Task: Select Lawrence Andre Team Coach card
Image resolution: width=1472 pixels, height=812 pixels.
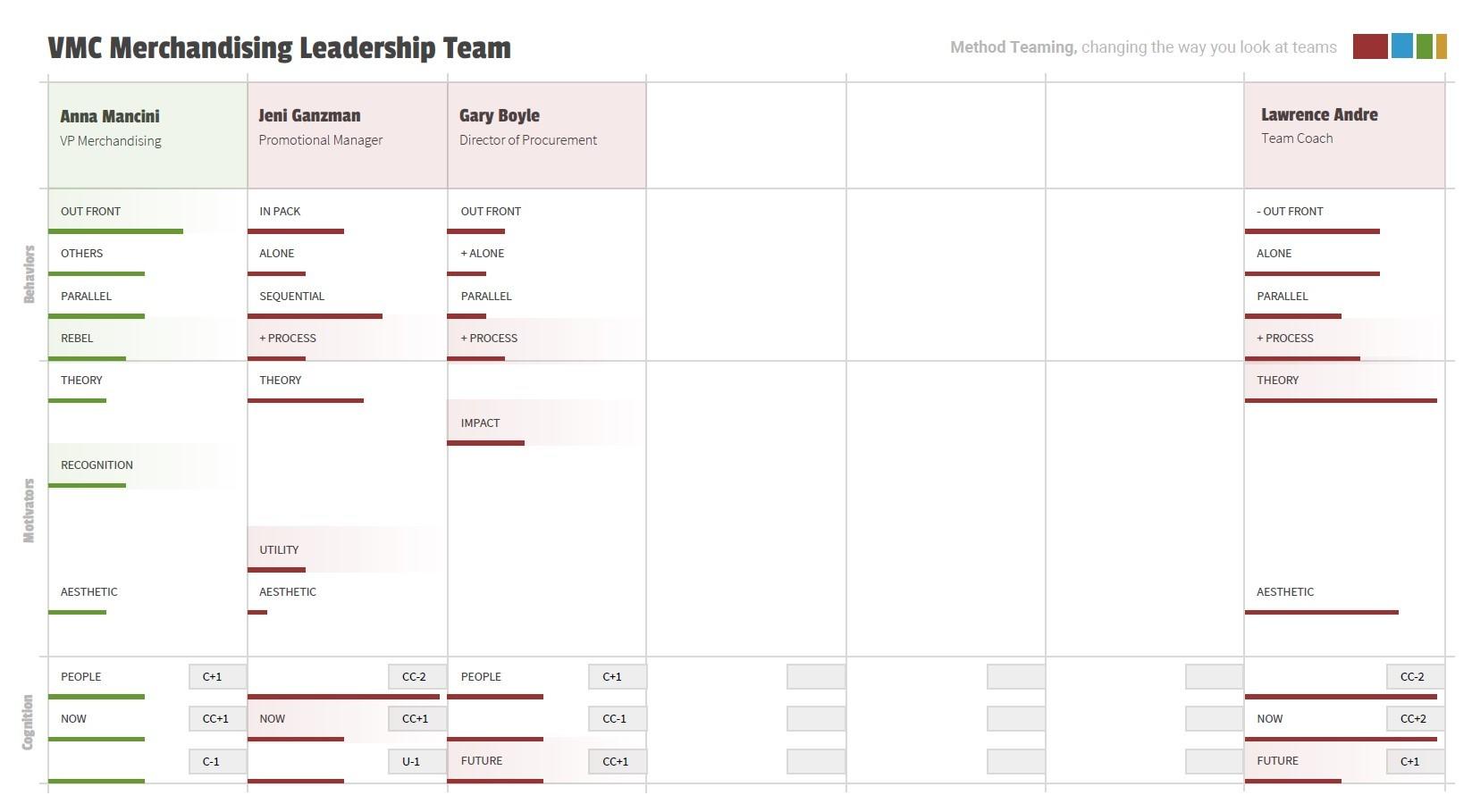Action: coord(1344,136)
